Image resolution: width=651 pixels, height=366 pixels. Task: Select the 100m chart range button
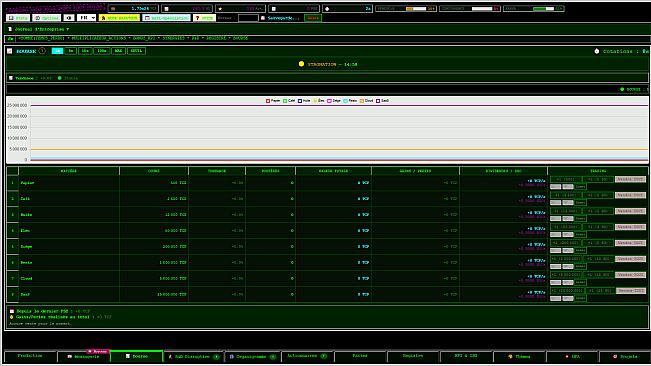[102, 51]
